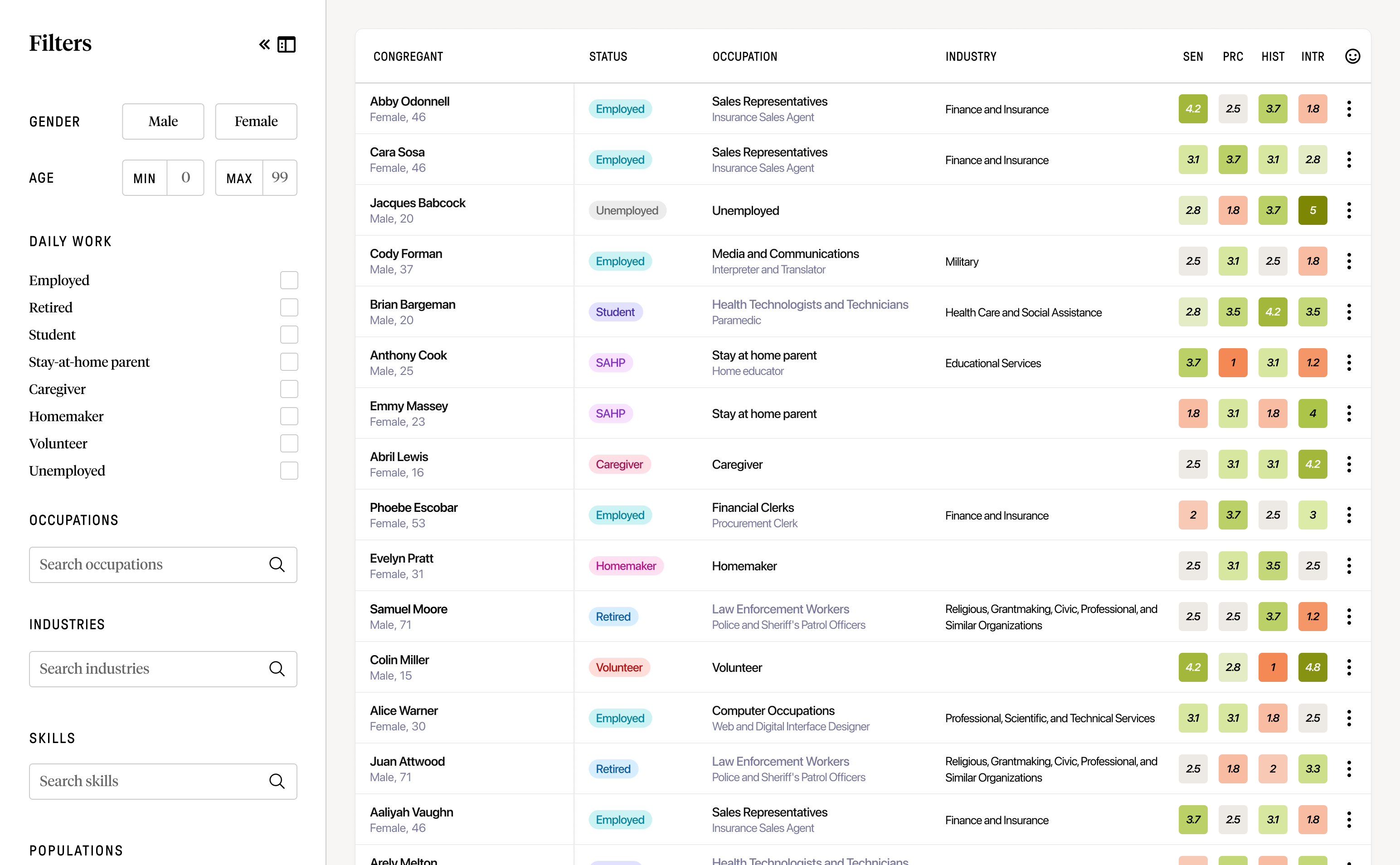
Task: Open row menu for Juan Attwood
Action: click(x=1349, y=769)
